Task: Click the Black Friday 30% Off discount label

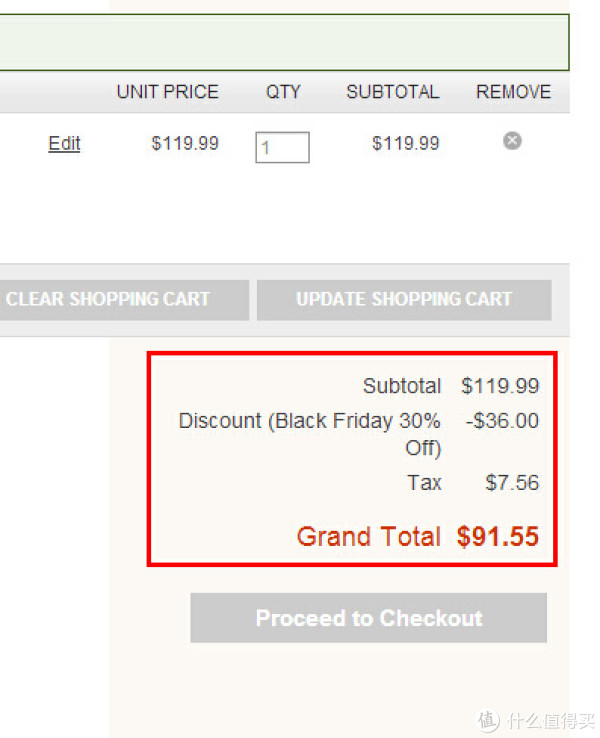Action: (310, 434)
